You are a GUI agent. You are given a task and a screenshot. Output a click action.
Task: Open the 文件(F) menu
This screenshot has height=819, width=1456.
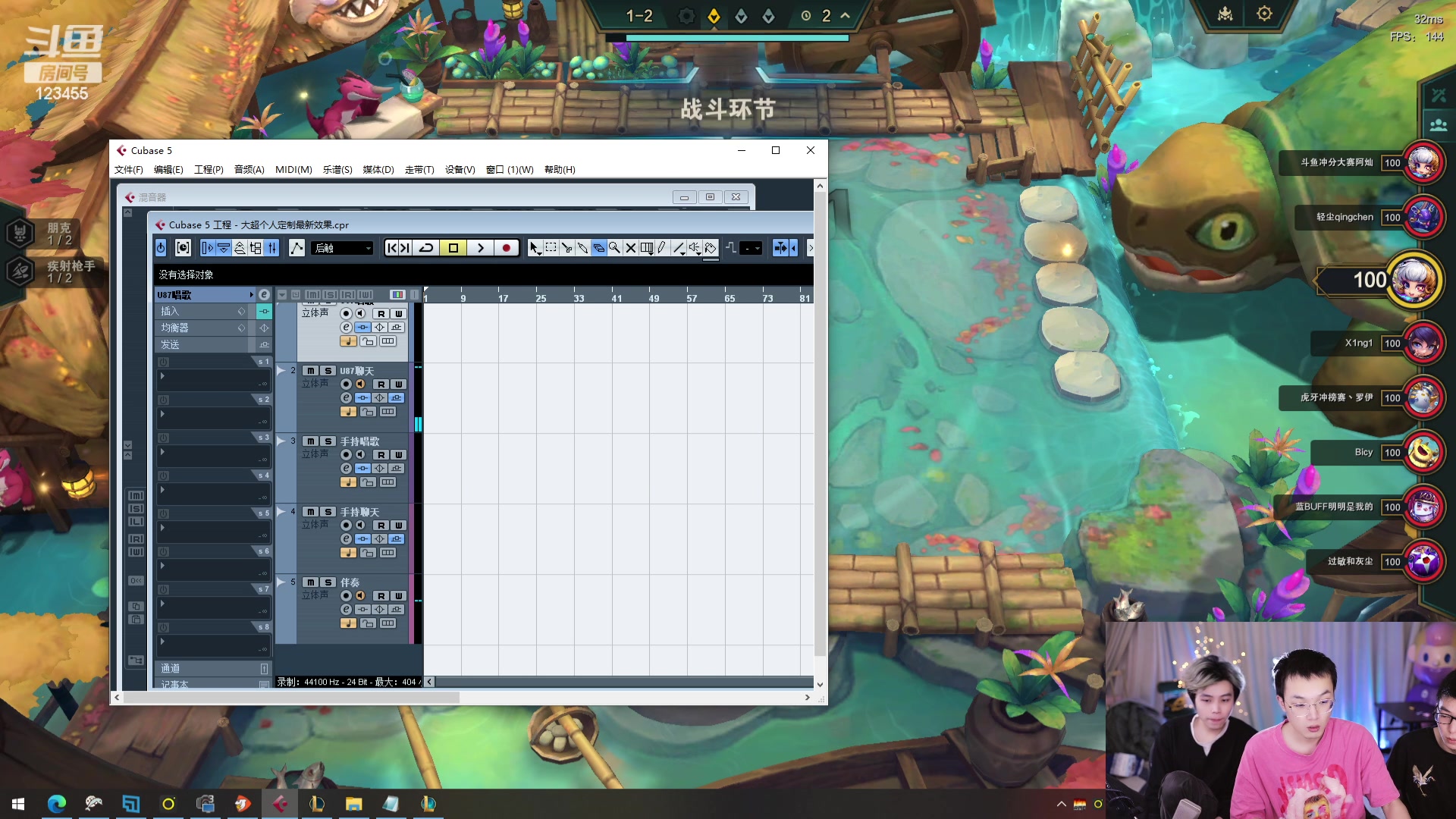pyautogui.click(x=129, y=170)
